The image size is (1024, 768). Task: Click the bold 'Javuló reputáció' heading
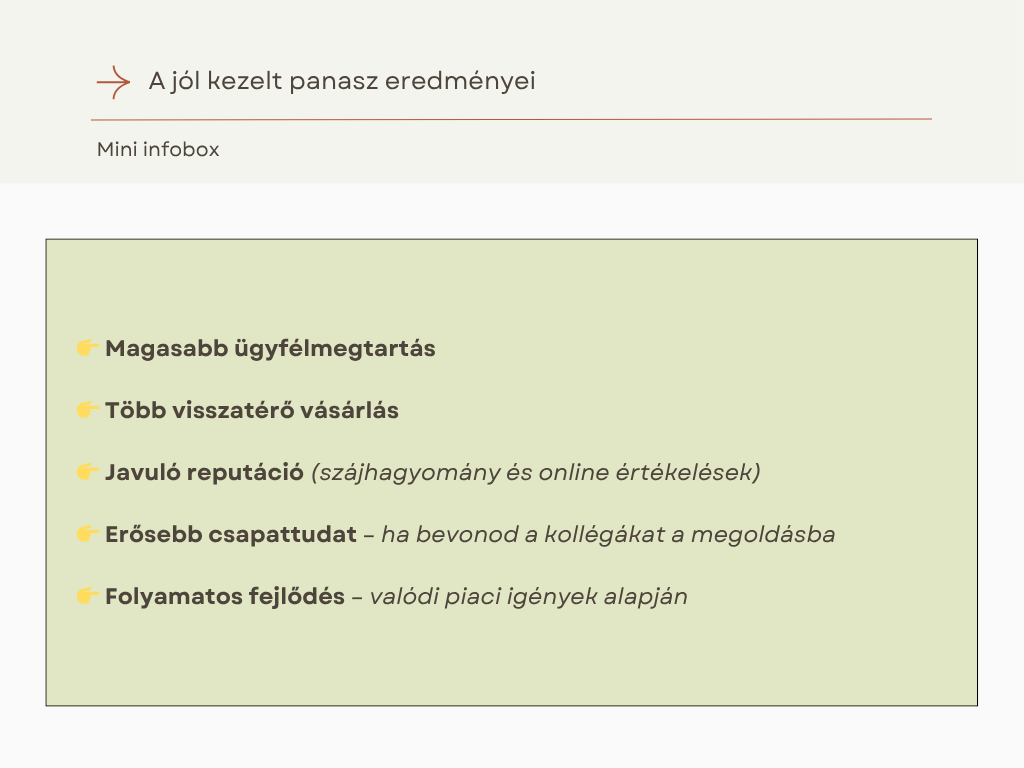204,473
